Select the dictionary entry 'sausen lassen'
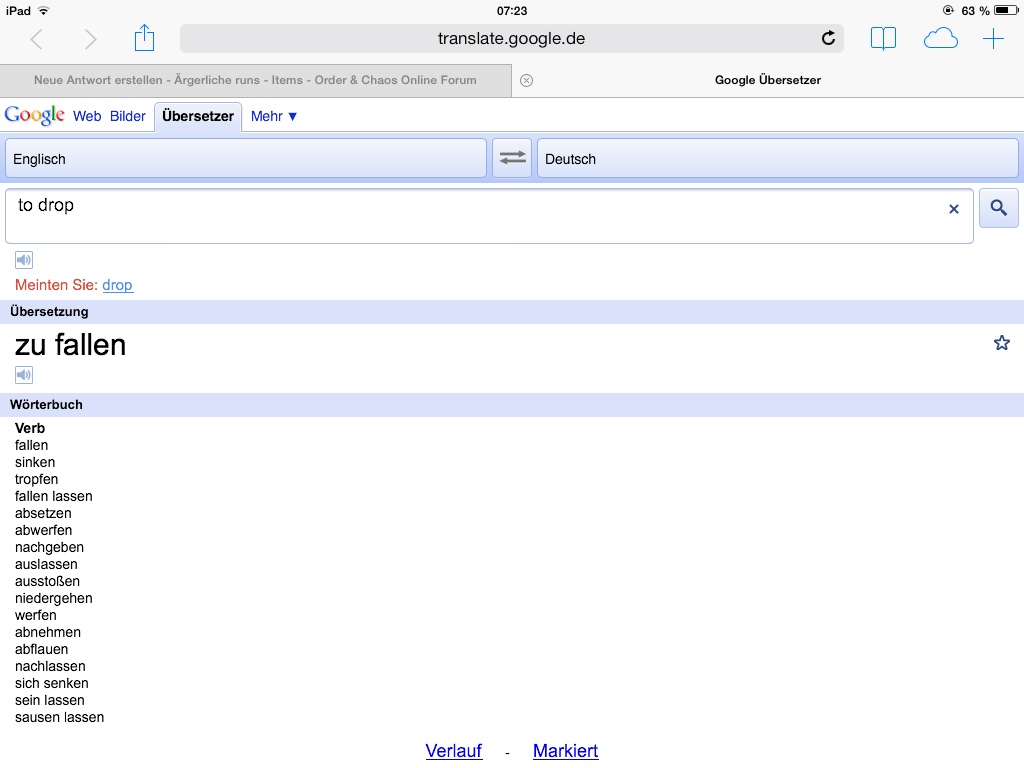This screenshot has width=1024, height=768. click(59, 717)
